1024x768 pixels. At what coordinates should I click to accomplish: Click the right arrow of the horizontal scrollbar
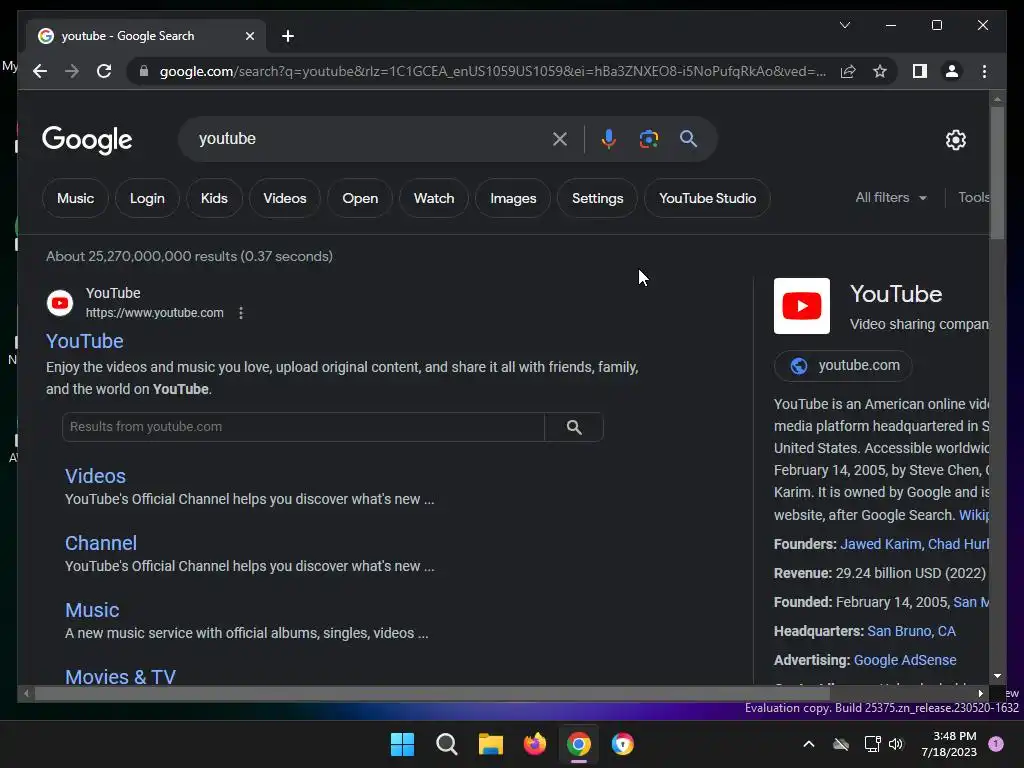pos(981,694)
